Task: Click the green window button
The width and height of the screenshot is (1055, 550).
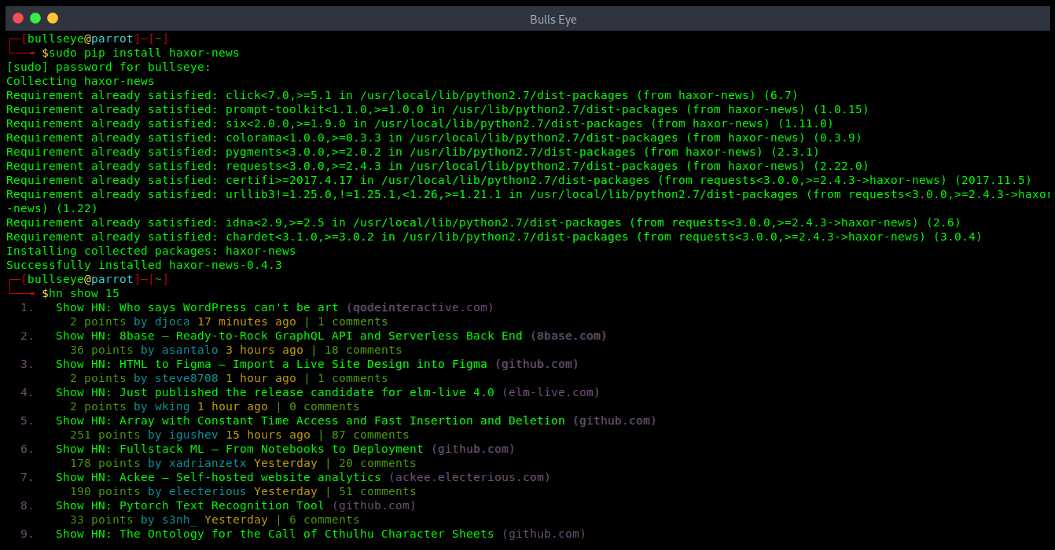Action: [36, 18]
